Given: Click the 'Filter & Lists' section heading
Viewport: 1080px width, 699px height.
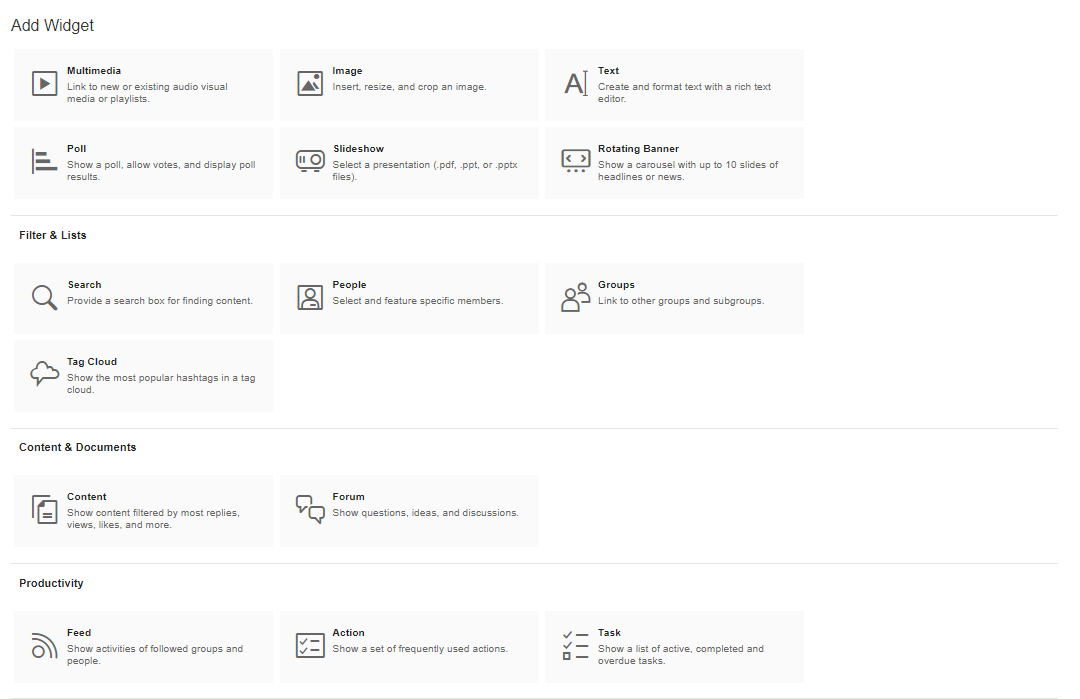Looking at the screenshot, I should [52, 236].
